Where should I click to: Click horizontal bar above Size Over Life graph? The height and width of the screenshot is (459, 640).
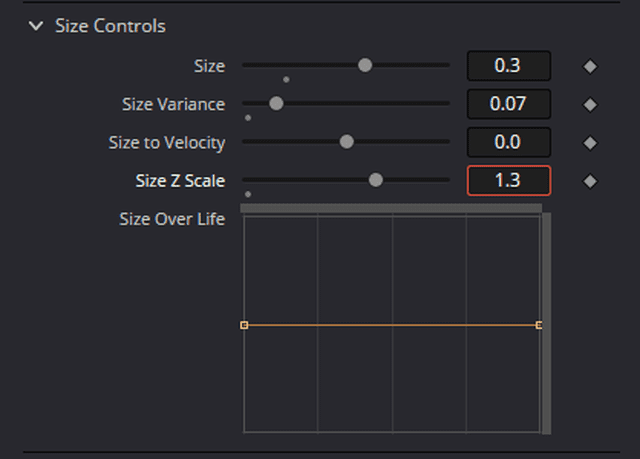(x=391, y=208)
